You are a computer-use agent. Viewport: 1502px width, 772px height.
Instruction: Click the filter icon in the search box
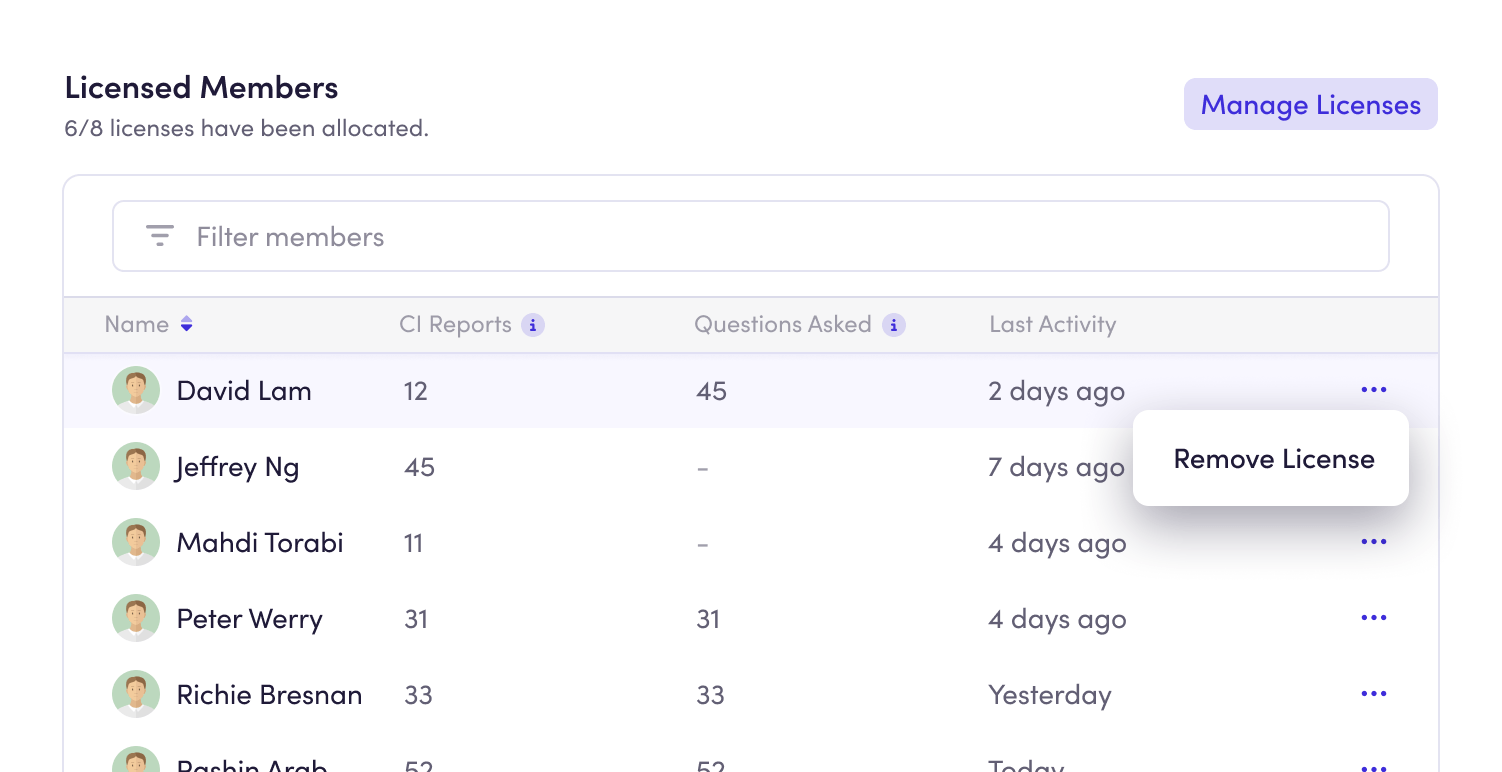click(160, 236)
